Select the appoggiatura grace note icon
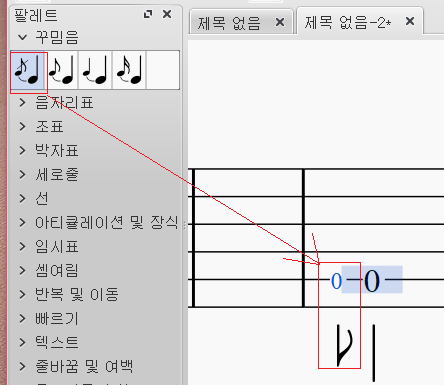 pyautogui.click(x=61, y=70)
